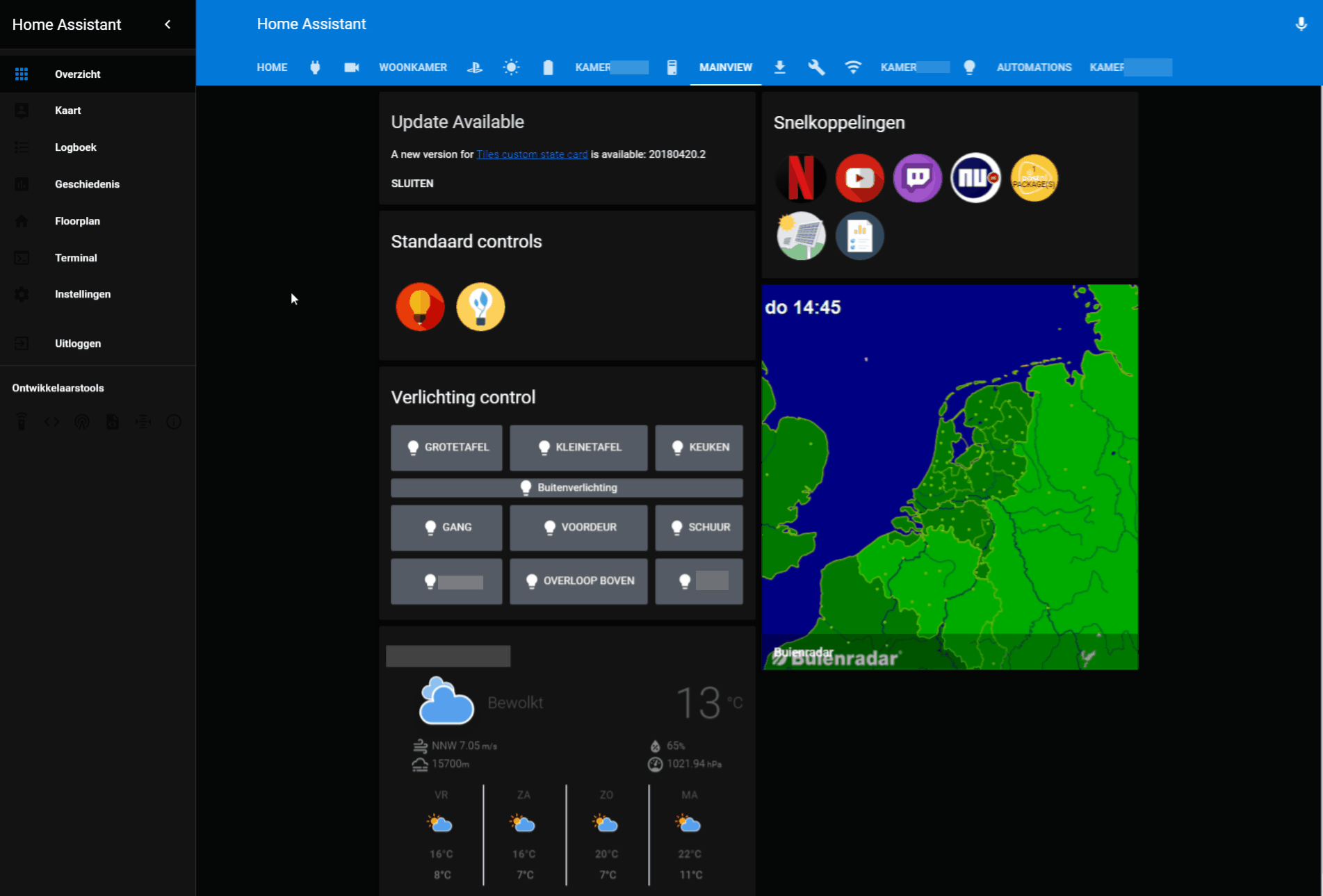Switch to the power plug icon tab
This screenshot has height=896, width=1323.
click(315, 67)
